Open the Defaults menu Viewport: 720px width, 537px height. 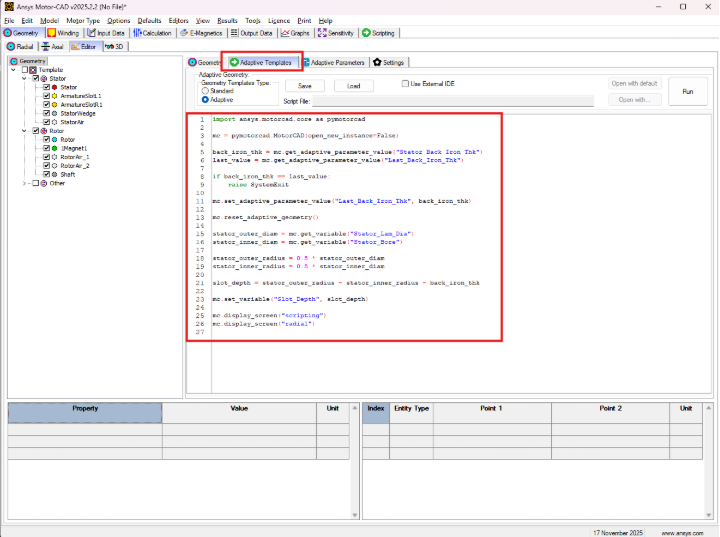150,21
